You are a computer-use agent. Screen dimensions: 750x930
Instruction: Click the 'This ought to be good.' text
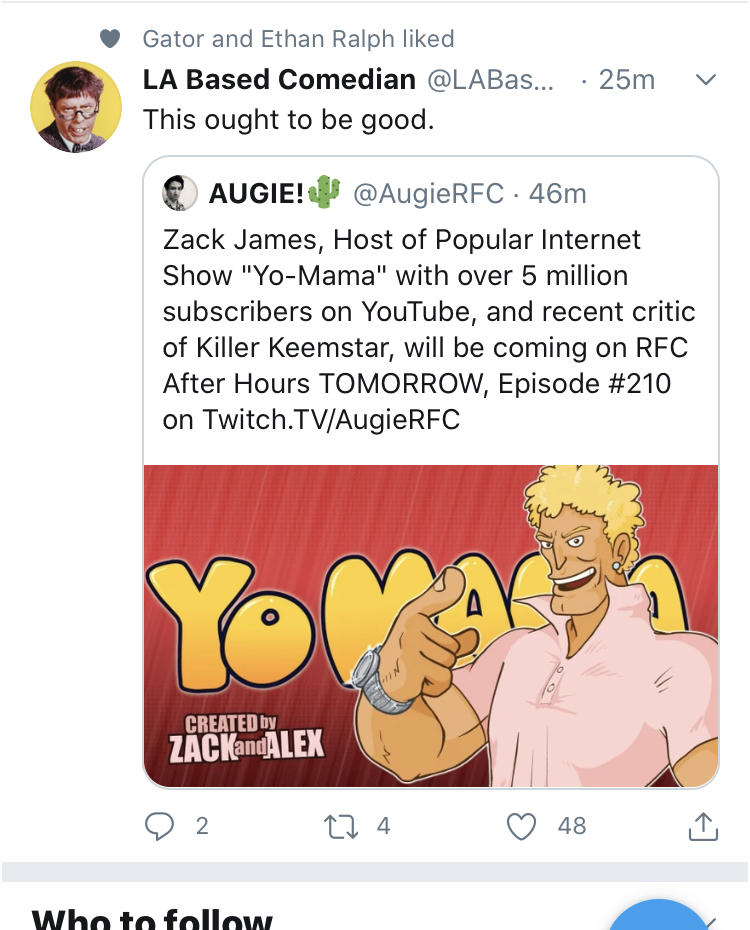pyautogui.click(x=289, y=120)
